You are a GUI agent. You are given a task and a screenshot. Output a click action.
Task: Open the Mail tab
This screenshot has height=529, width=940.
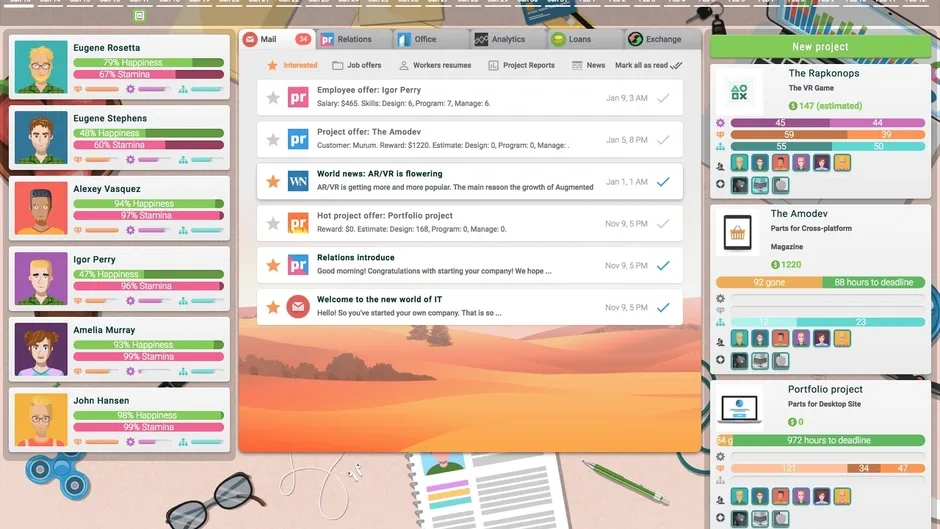point(278,39)
